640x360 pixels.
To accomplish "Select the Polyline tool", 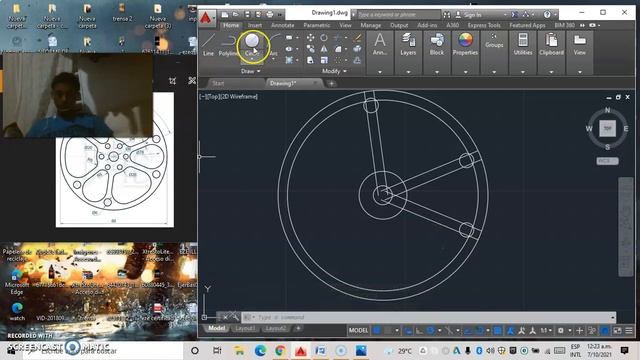I will click(228, 44).
